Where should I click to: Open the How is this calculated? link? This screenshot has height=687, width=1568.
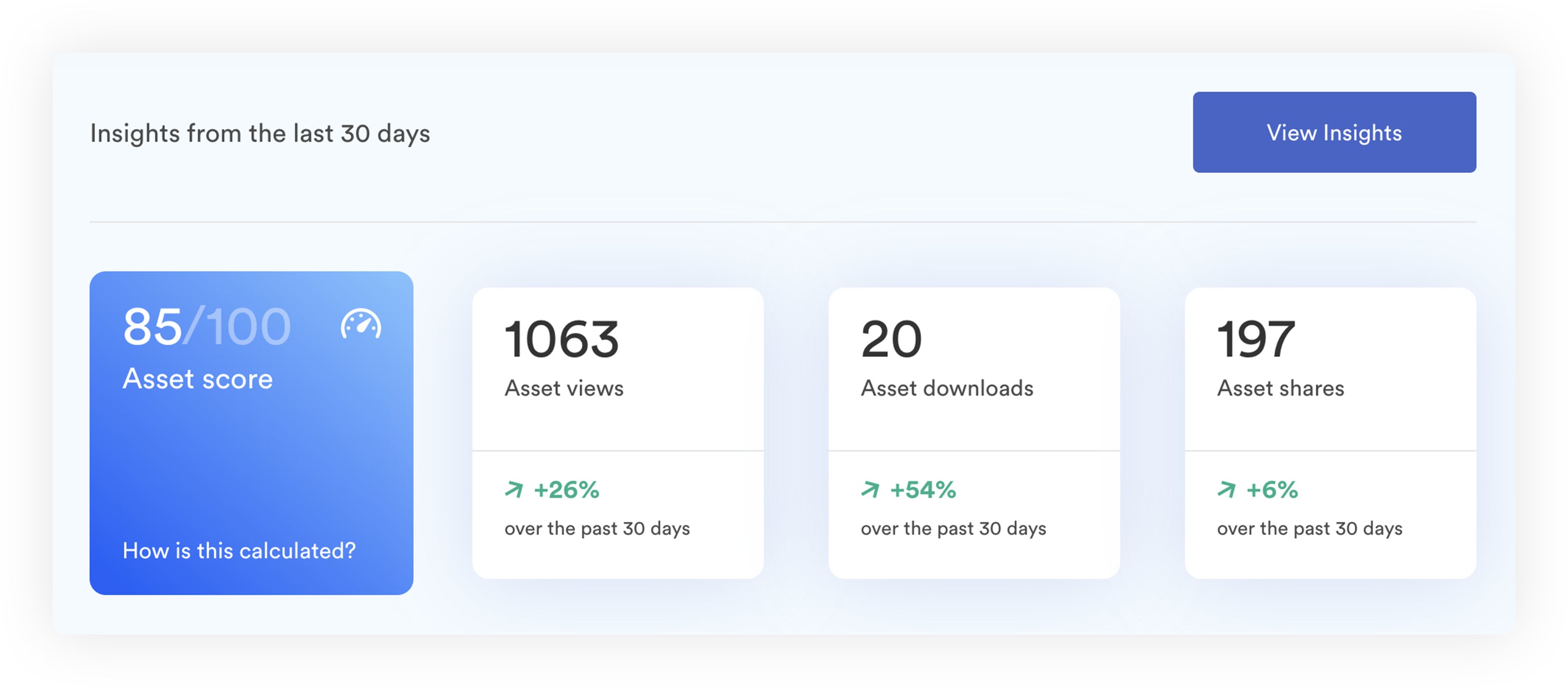239,551
